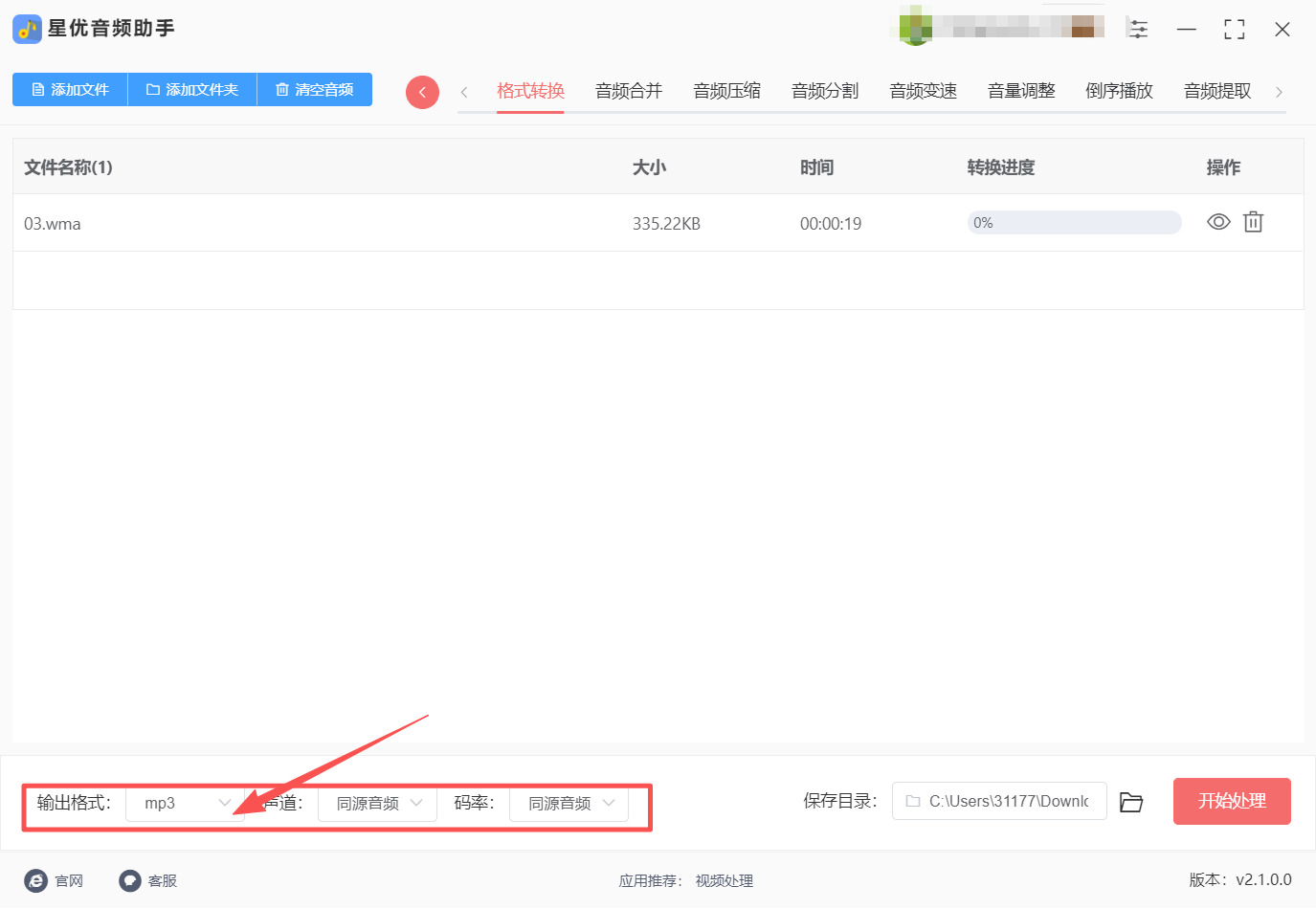Image resolution: width=1316 pixels, height=909 pixels.
Task: Click the 转换进度 column header
Action: [1001, 167]
